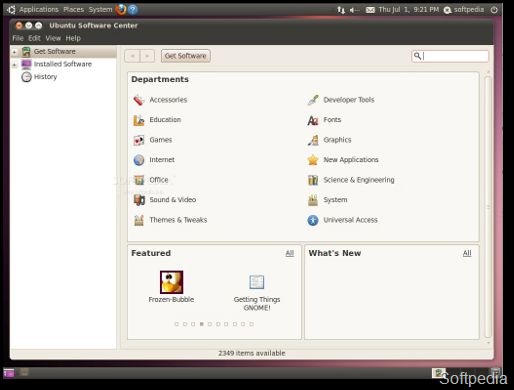Image resolution: width=514 pixels, height=390 pixels.
Task: Click the date and time in top panel
Action: coord(409,10)
